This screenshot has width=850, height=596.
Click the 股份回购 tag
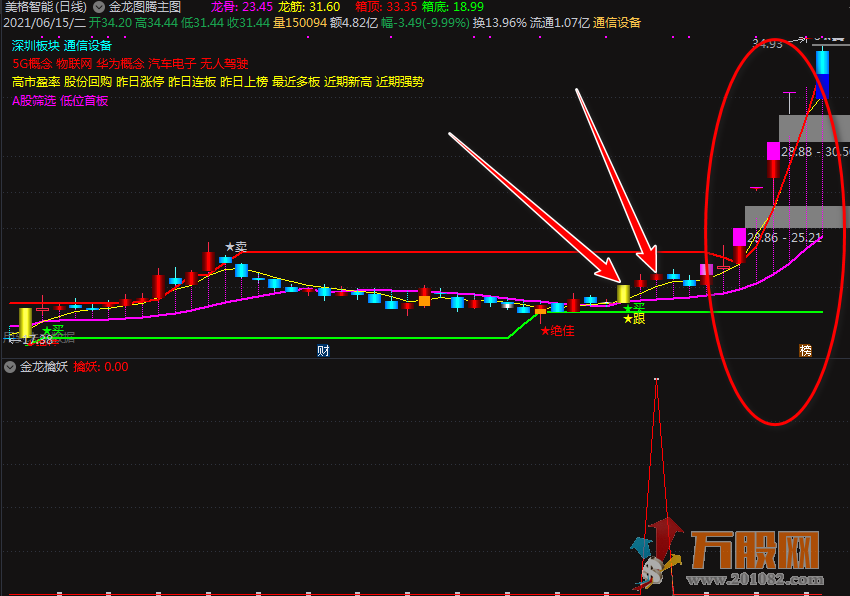pyautogui.click(x=88, y=82)
